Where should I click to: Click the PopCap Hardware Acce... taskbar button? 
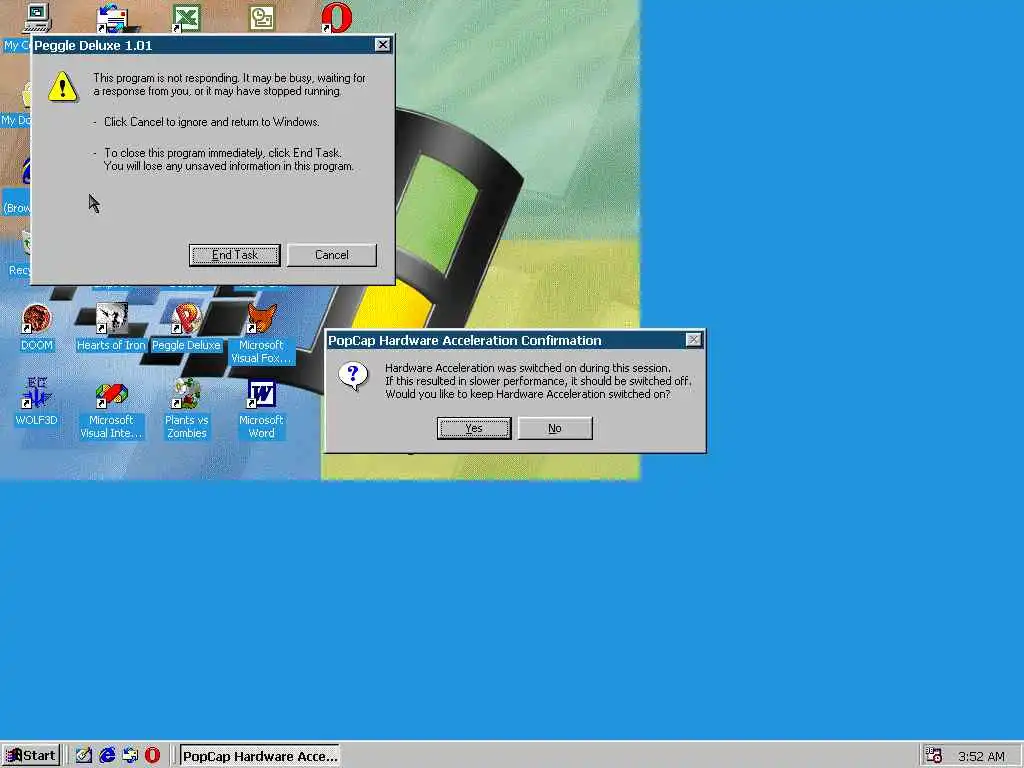pyautogui.click(x=260, y=756)
